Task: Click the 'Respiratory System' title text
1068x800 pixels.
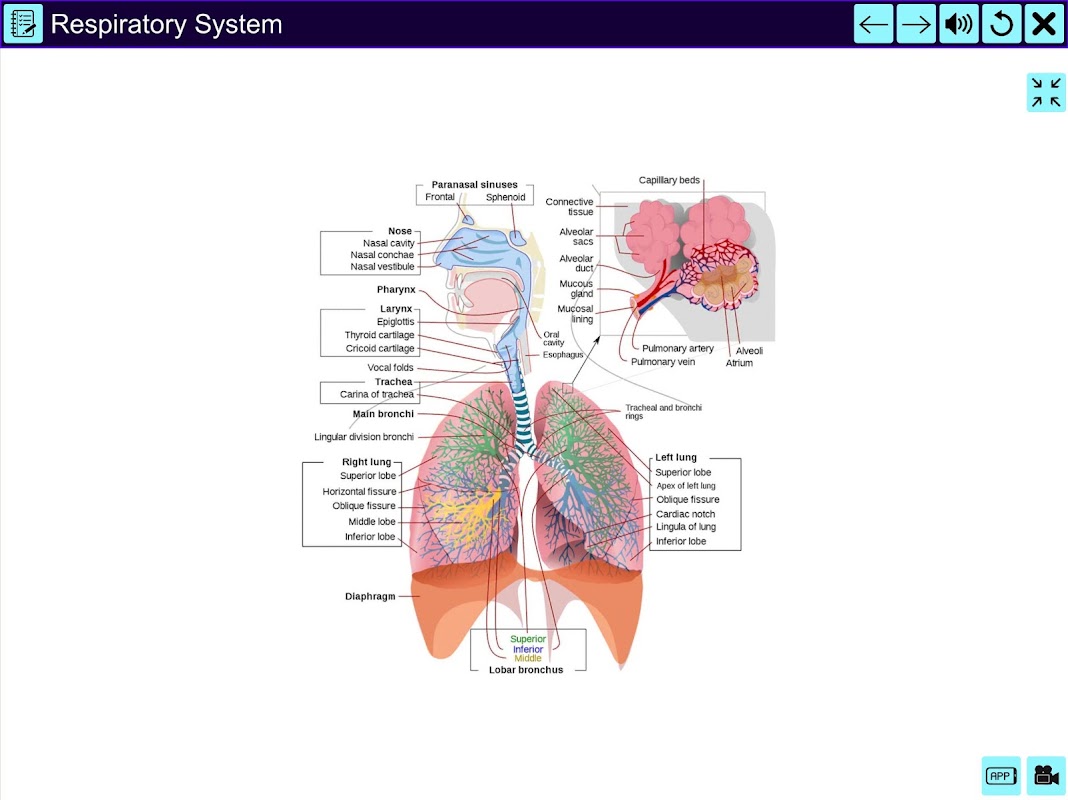Action: pyautogui.click(x=166, y=25)
